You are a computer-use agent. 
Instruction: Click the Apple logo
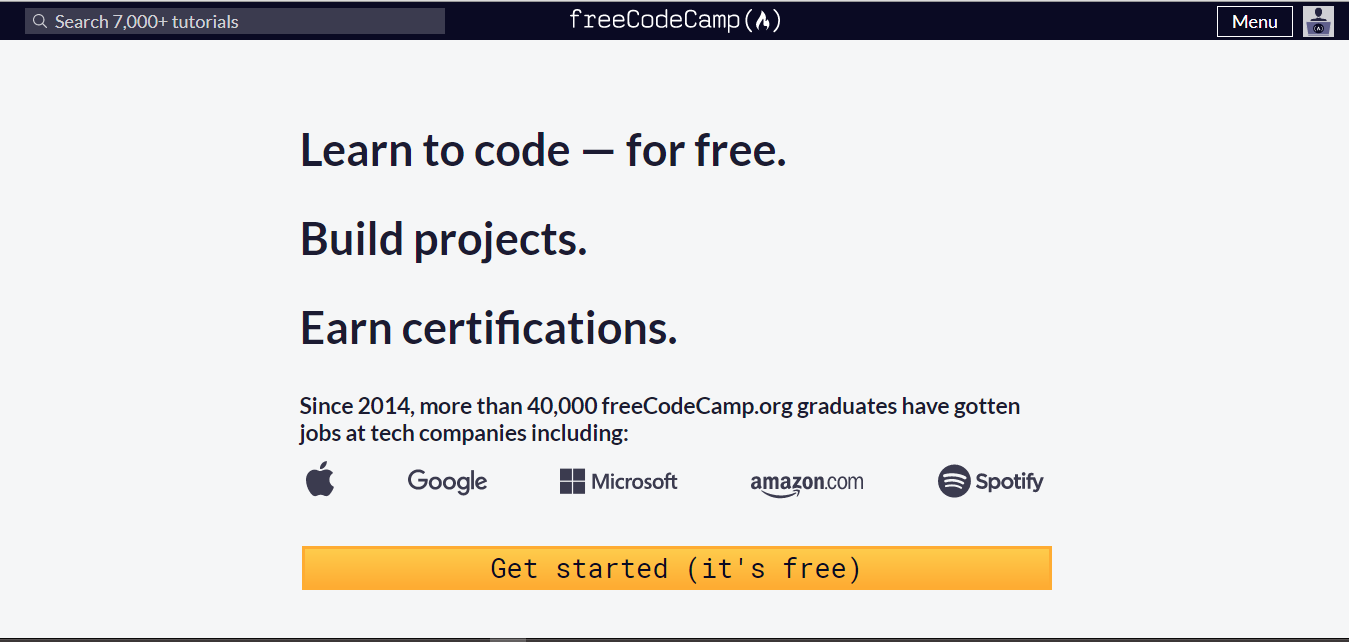(x=319, y=480)
